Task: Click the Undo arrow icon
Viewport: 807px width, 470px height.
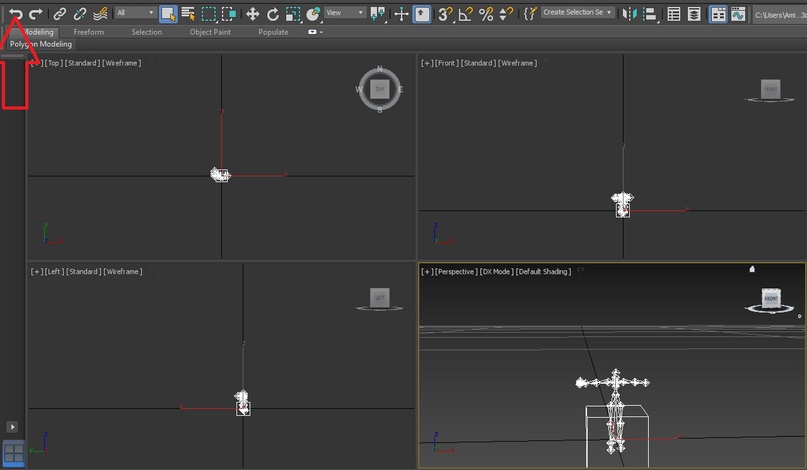Action: tap(15, 13)
